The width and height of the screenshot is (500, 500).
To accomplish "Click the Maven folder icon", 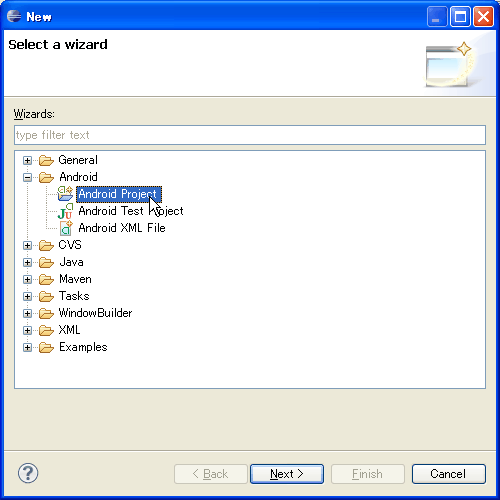I will 46,279.
